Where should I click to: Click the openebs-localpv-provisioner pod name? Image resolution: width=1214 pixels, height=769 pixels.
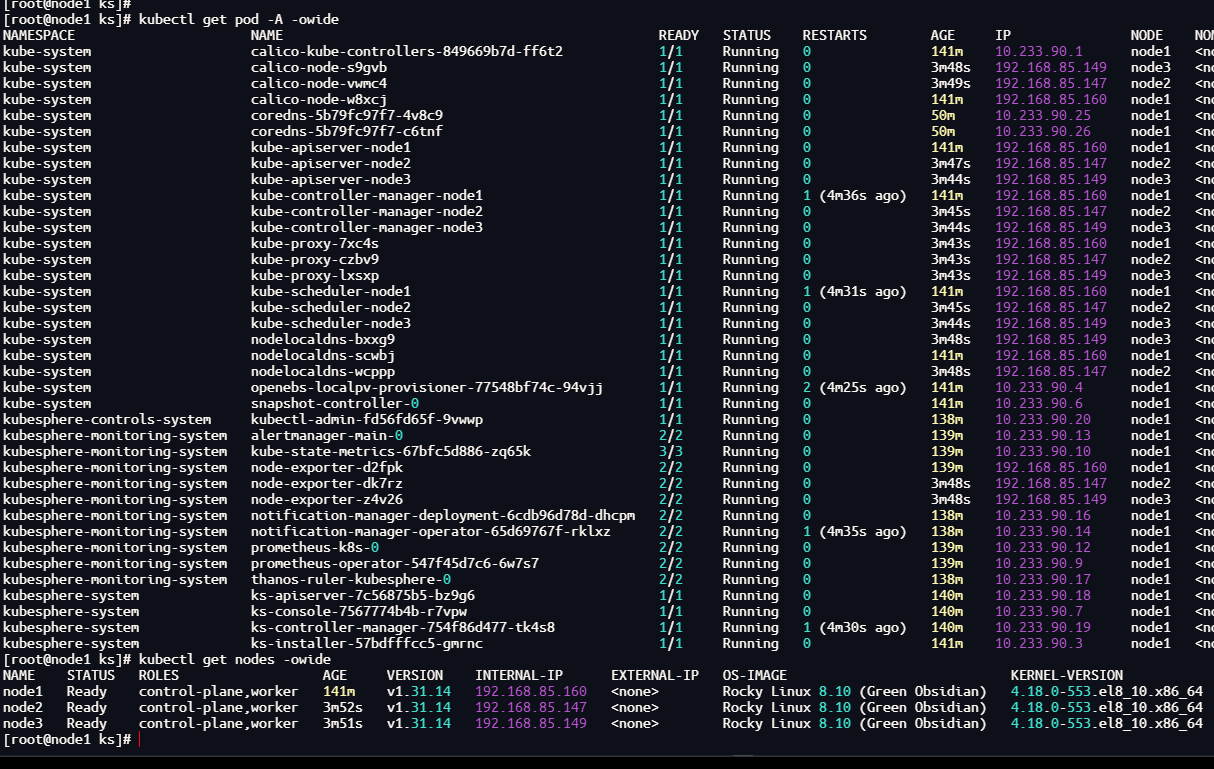[x=426, y=387]
